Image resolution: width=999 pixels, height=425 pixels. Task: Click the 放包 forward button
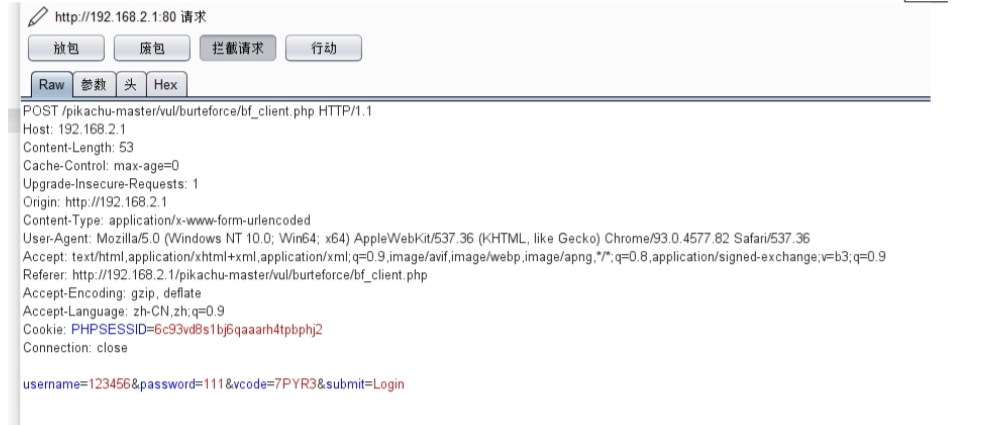[x=66, y=48]
